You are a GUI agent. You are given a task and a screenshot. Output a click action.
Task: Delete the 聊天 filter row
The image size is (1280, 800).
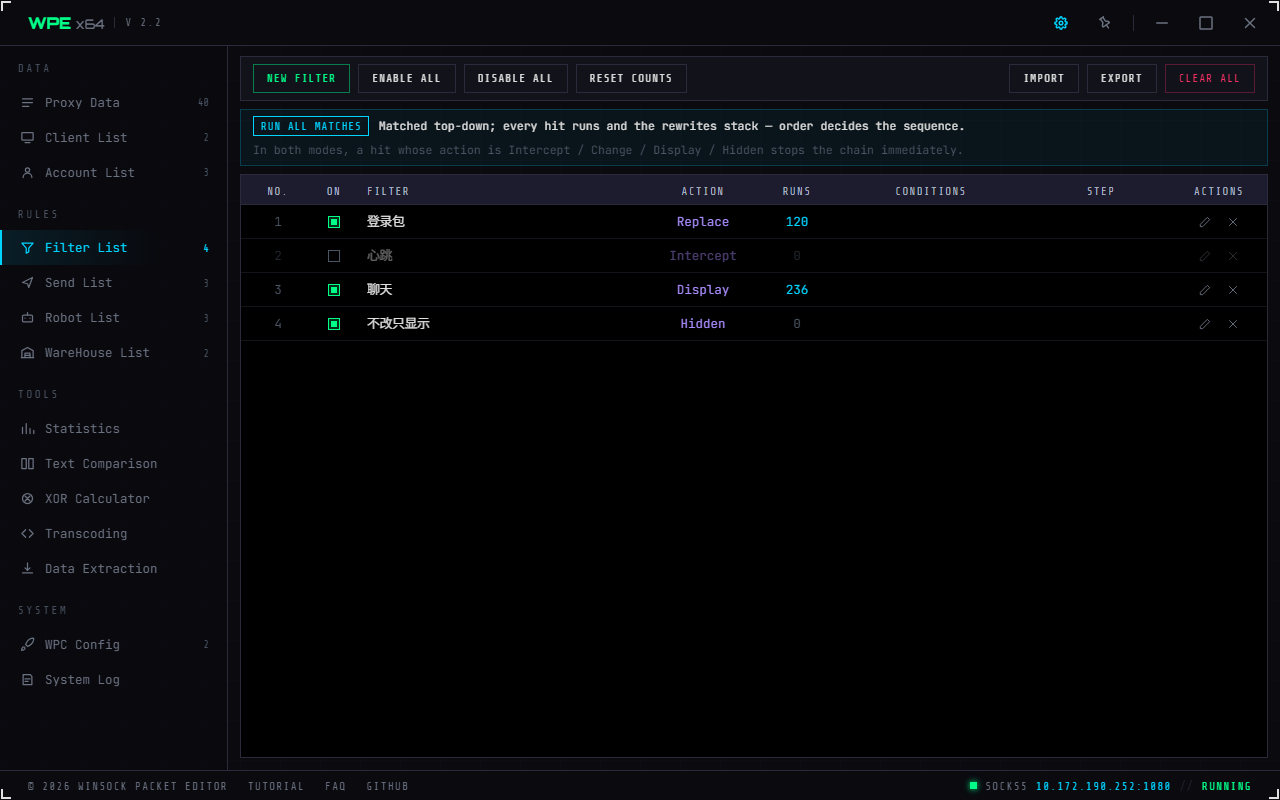pyautogui.click(x=1233, y=290)
